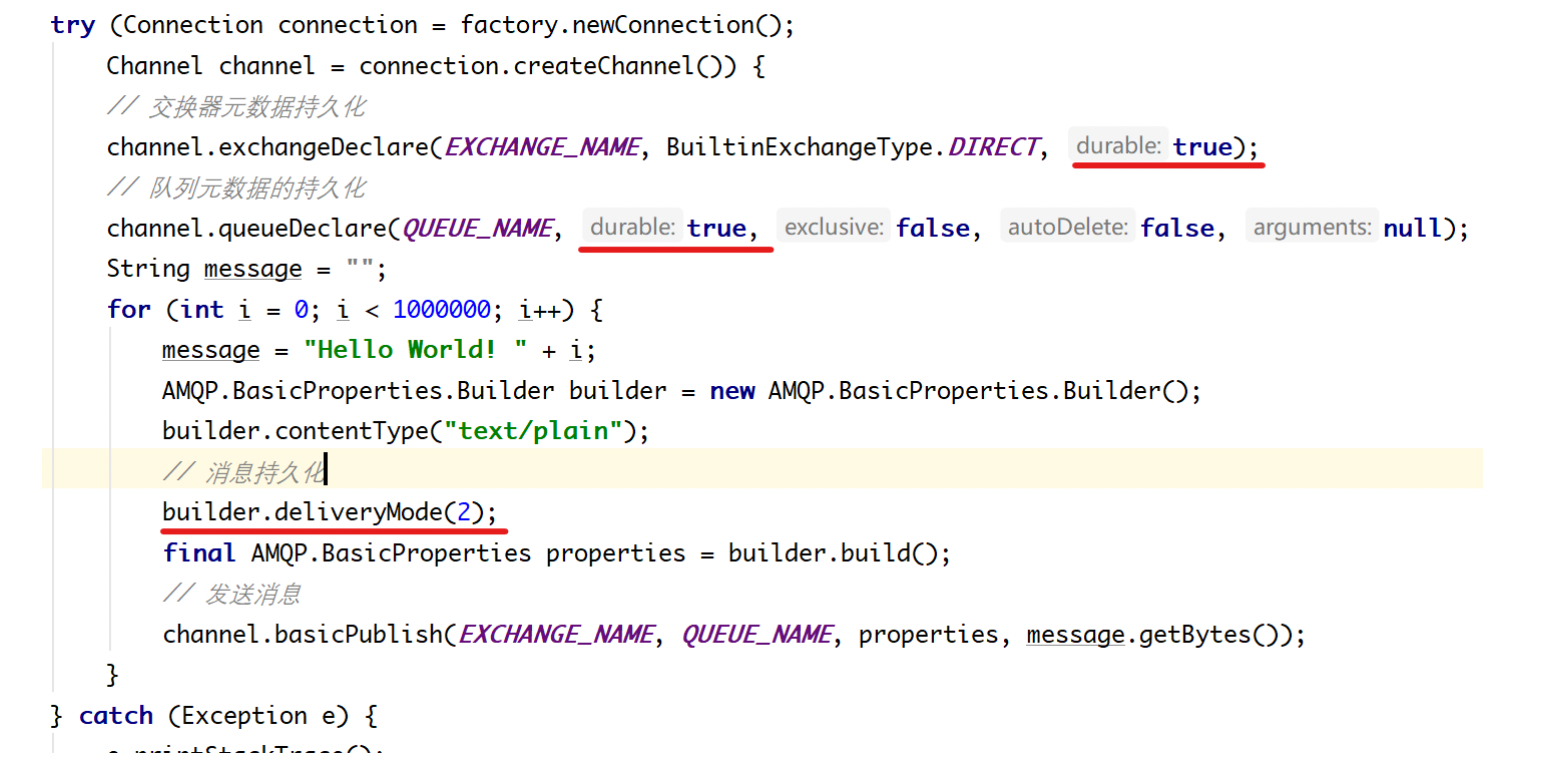The width and height of the screenshot is (1554, 764).
Task: Click durable hint in exchangeDeclare line
Action: coord(1118,146)
